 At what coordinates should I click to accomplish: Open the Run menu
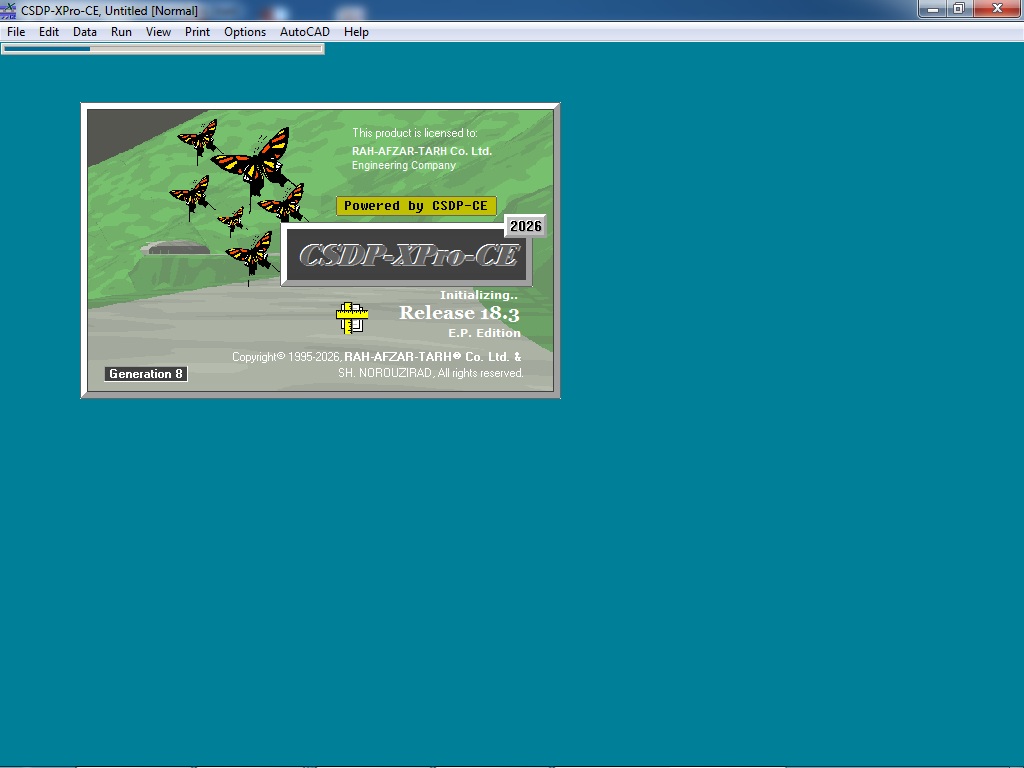point(121,32)
